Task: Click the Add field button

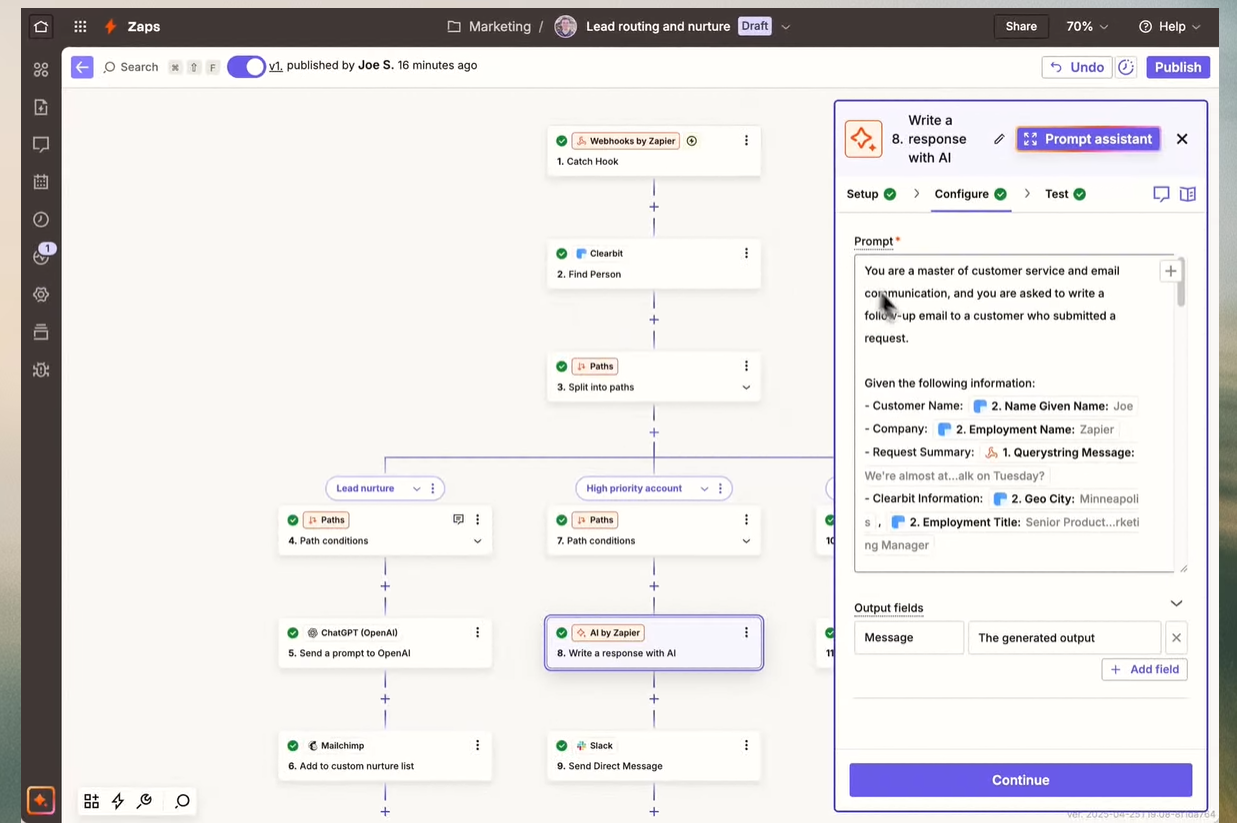Action: (1144, 669)
